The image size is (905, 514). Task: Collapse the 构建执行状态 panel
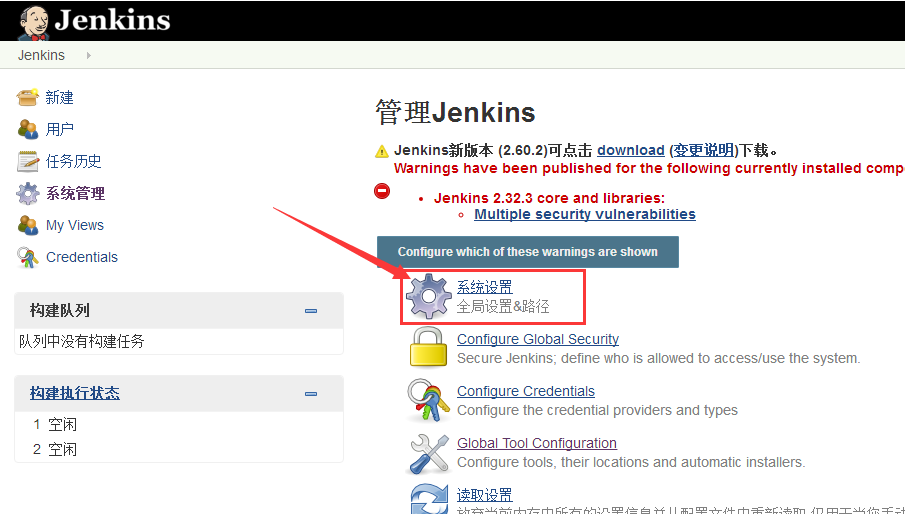click(x=311, y=394)
